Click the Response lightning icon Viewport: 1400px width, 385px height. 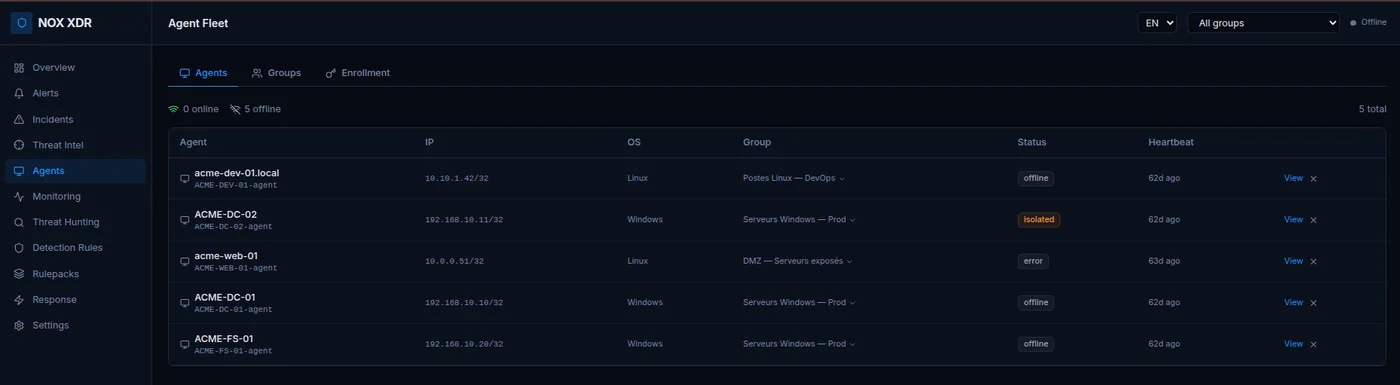19,300
